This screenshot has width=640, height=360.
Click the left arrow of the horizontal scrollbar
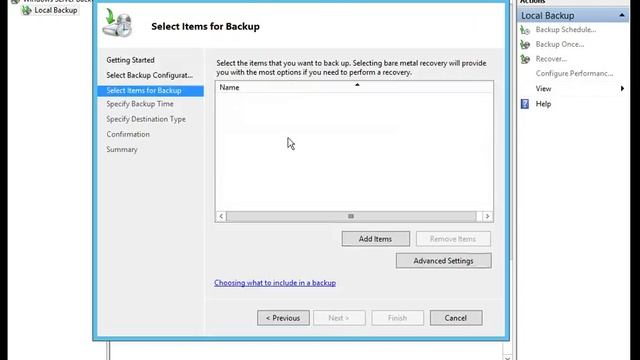221,216
